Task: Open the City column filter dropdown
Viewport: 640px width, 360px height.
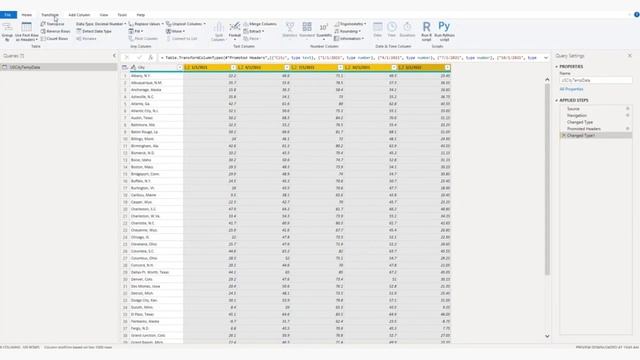Action: pyautogui.click(x=180, y=67)
